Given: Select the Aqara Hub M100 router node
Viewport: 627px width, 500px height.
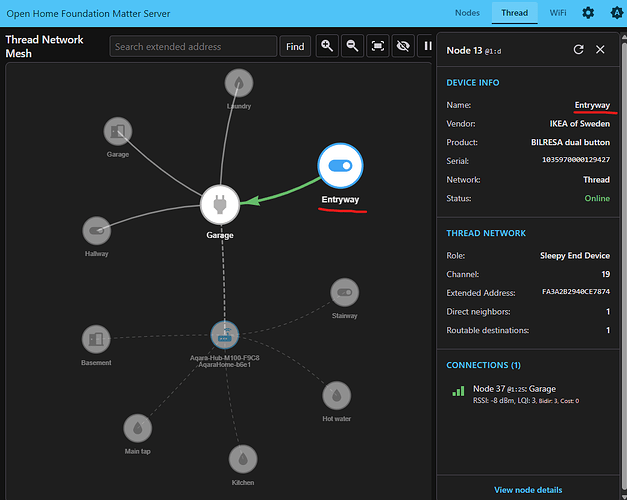Looking at the screenshot, I should coord(225,335).
